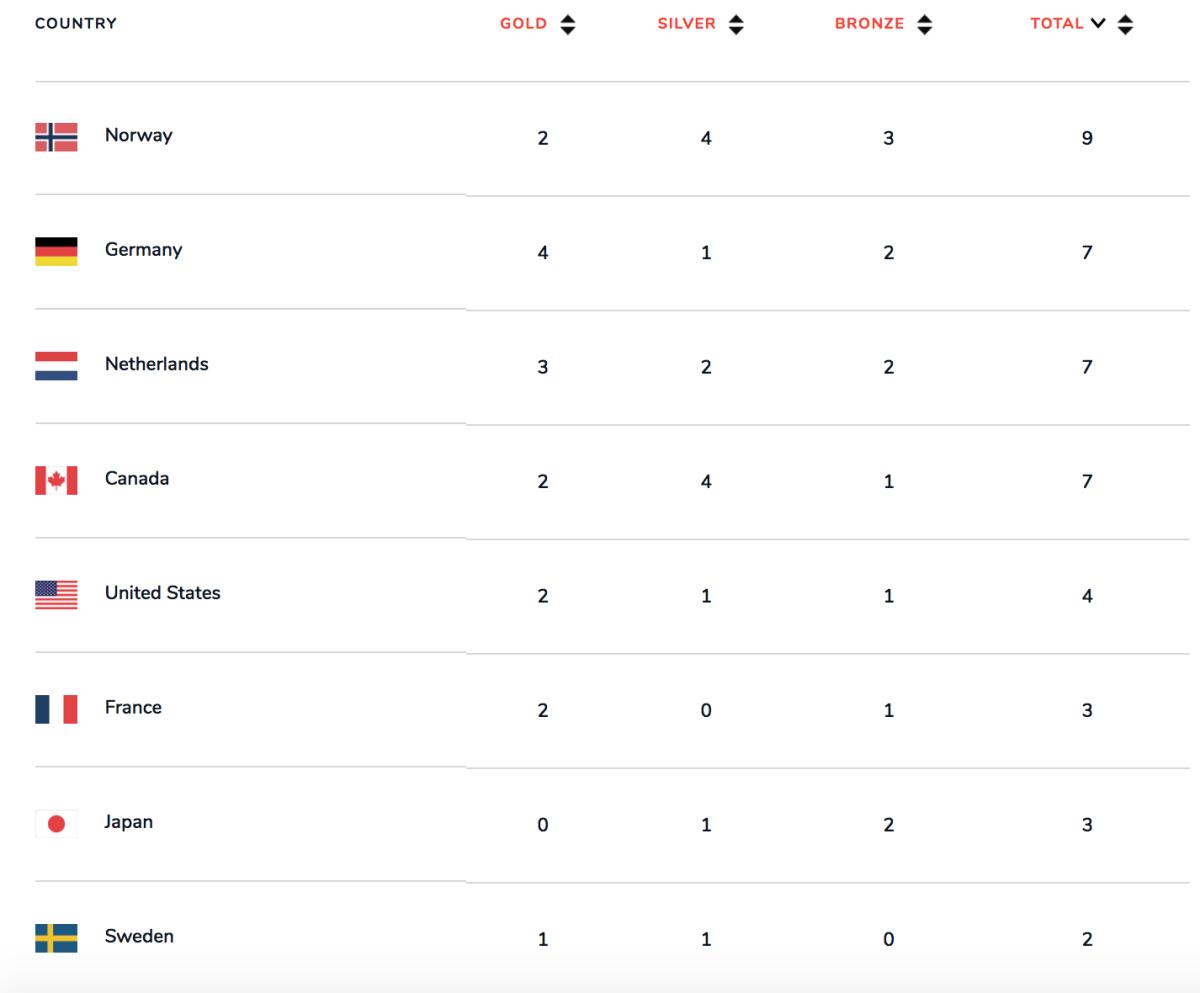Sort table by Silver column arrows
Screen dimensions: 1200x993
pyautogui.click(x=736, y=24)
